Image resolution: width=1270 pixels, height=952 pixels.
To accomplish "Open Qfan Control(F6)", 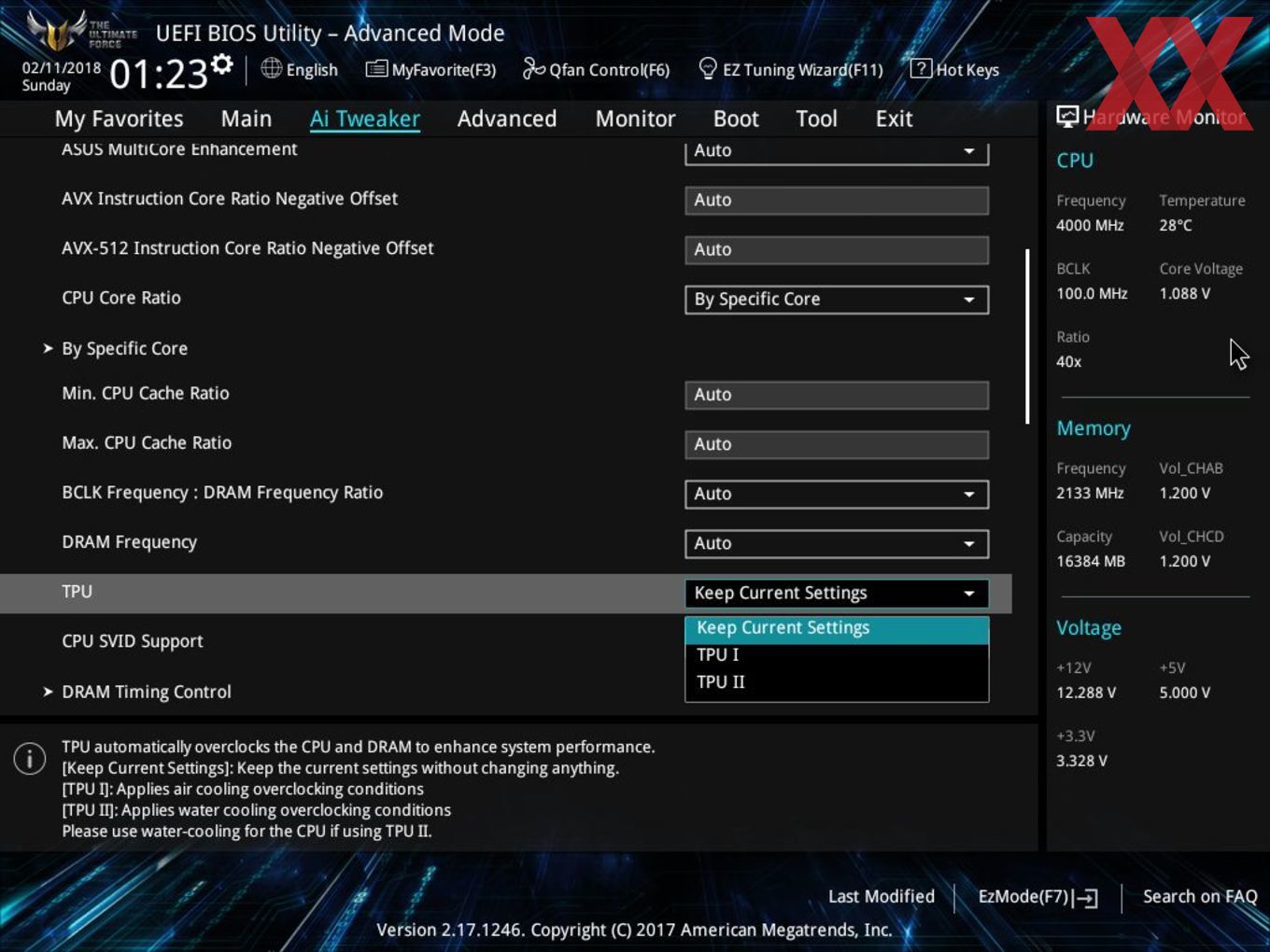I will point(596,69).
